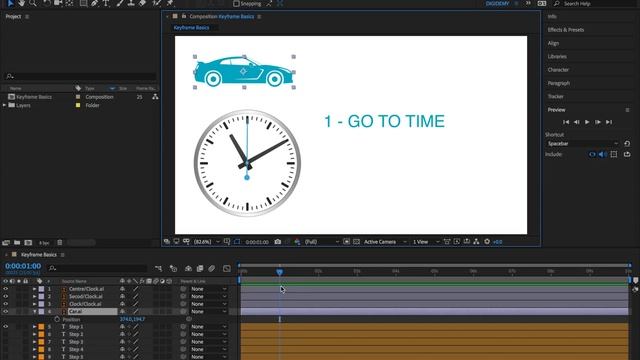This screenshot has width=640, height=360.
Task: Open the Libraries panel
Action: pos(557,56)
